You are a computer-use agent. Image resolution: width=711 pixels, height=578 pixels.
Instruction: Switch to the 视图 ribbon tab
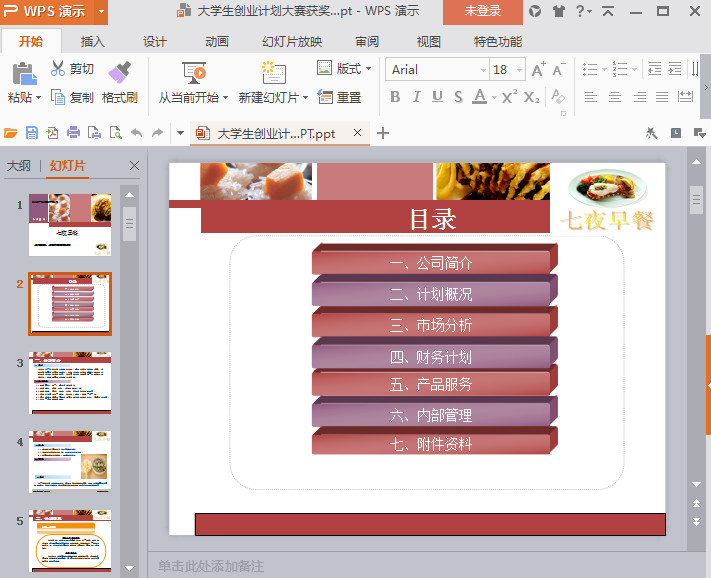pos(429,42)
